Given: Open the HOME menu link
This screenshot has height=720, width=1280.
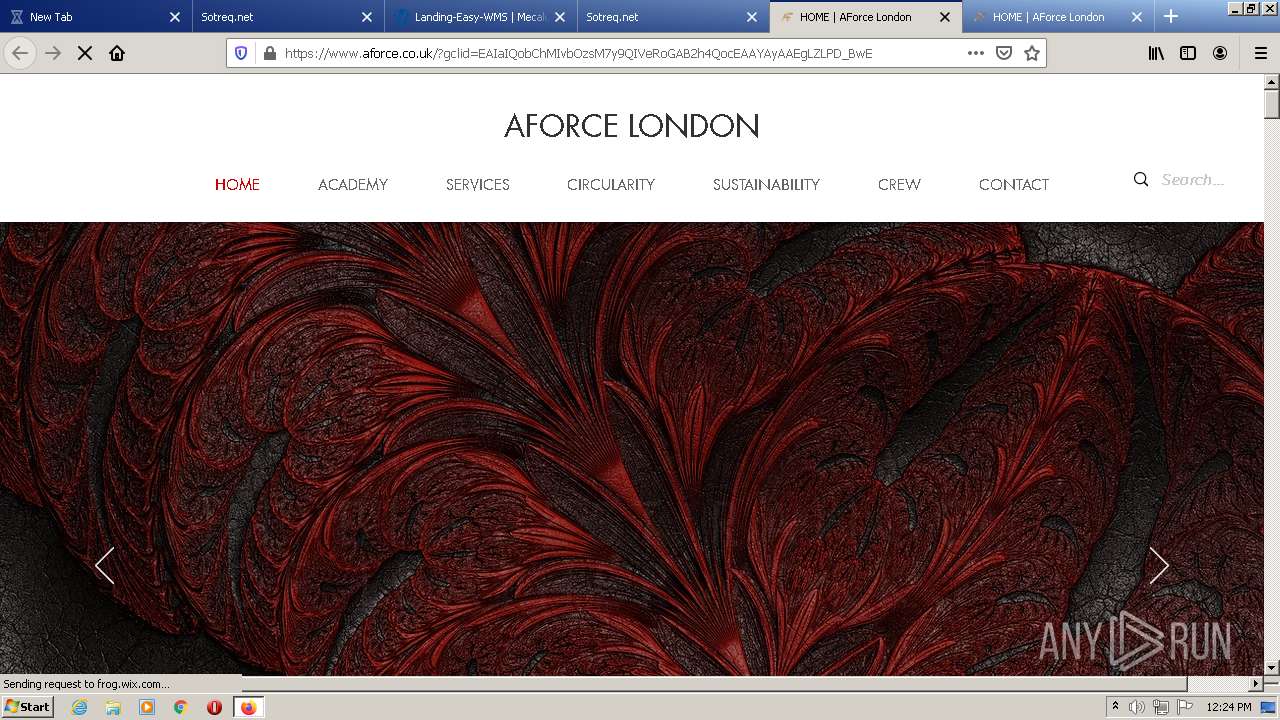Looking at the screenshot, I should coord(237,184).
